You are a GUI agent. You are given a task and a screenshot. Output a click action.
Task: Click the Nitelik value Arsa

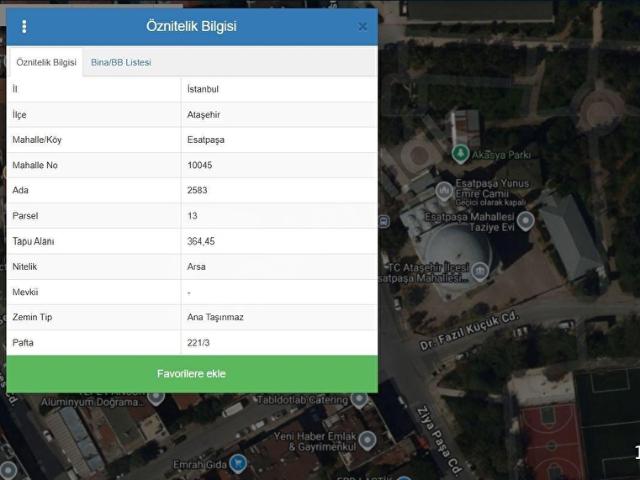196,267
